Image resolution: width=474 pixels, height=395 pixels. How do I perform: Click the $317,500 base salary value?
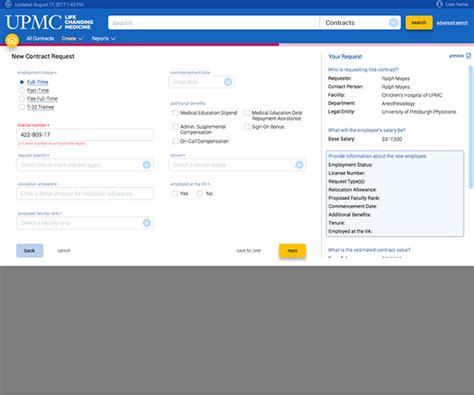click(392, 139)
